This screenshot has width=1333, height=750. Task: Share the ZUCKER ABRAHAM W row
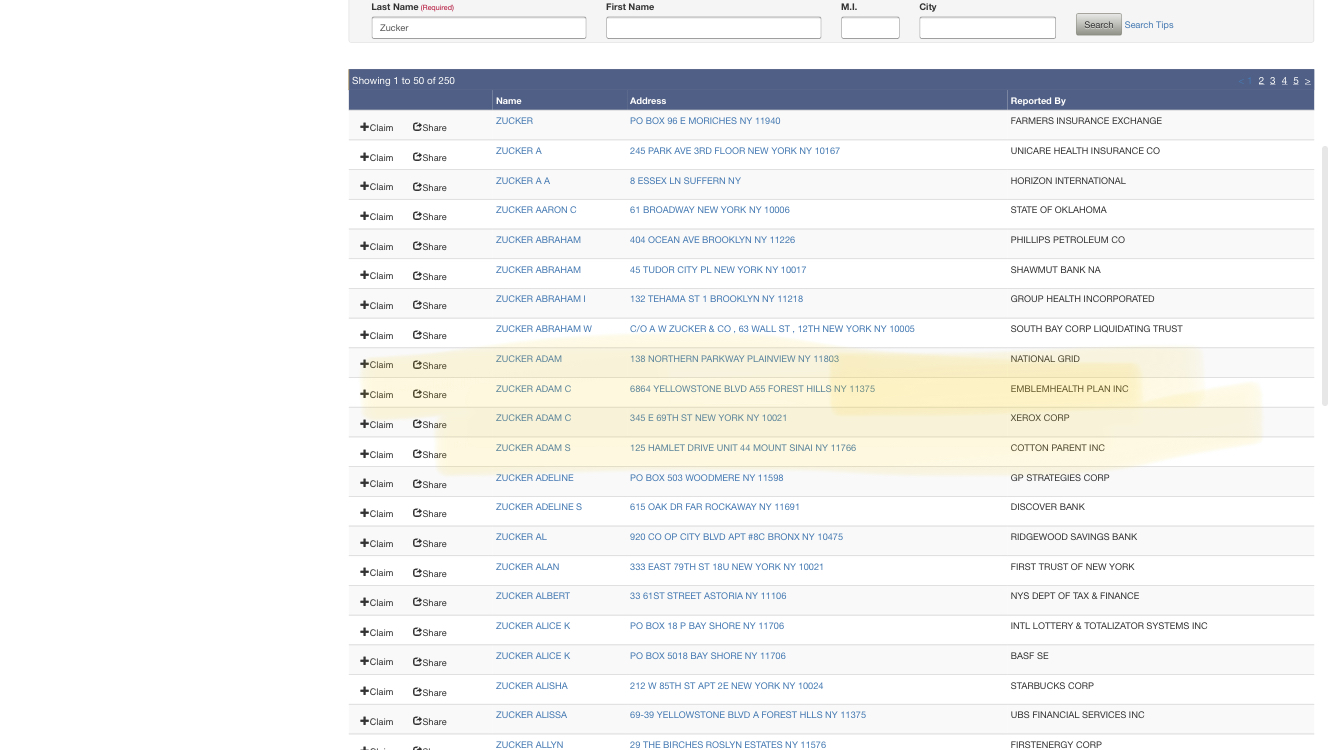coord(430,335)
